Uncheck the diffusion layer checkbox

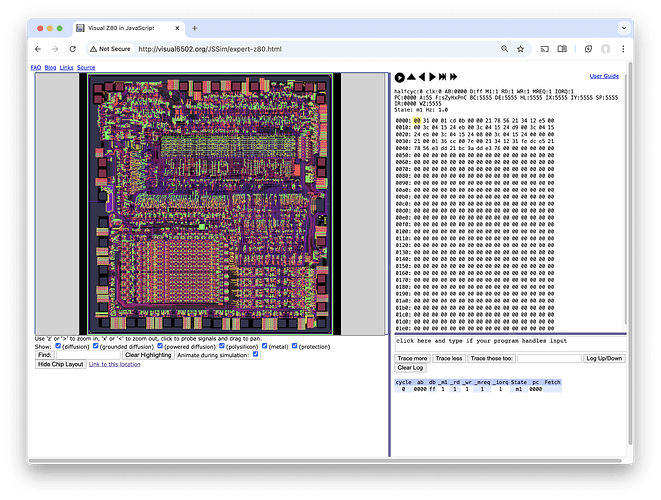tap(58, 346)
